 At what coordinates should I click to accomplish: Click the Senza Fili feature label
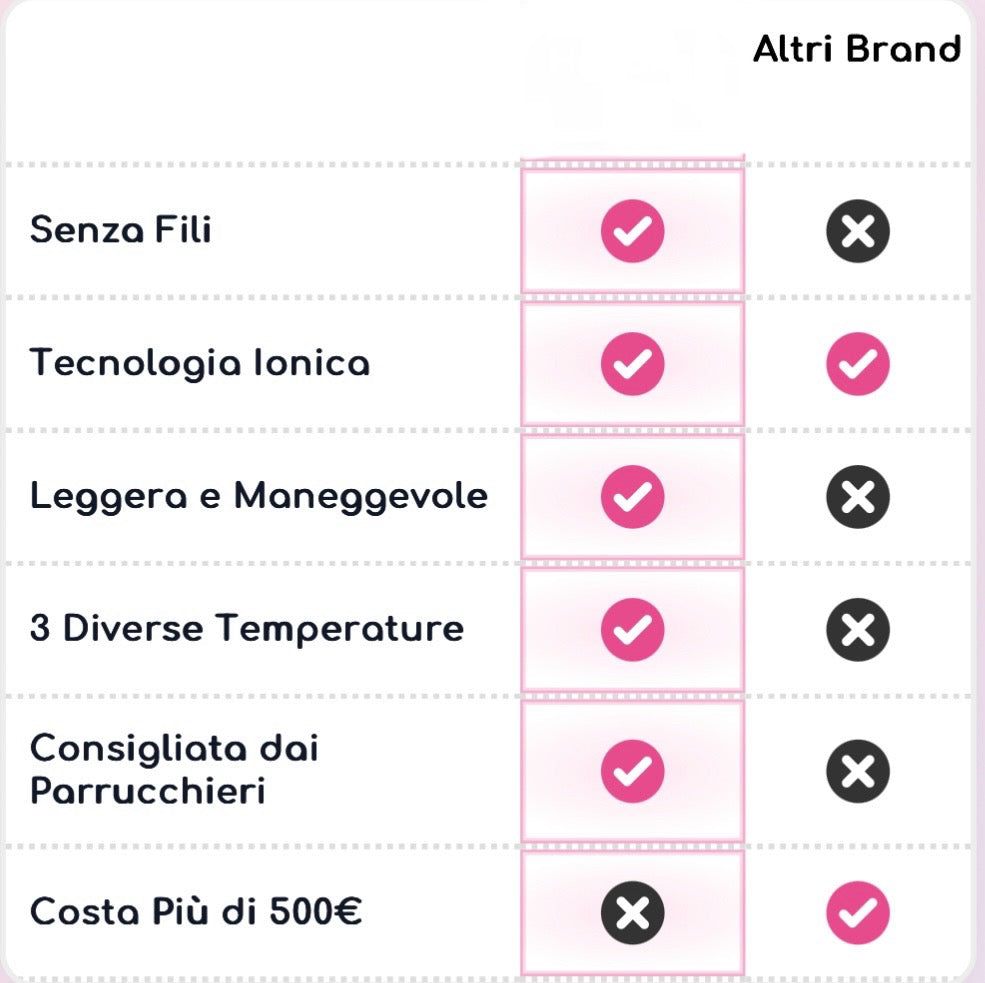pyautogui.click(x=121, y=230)
